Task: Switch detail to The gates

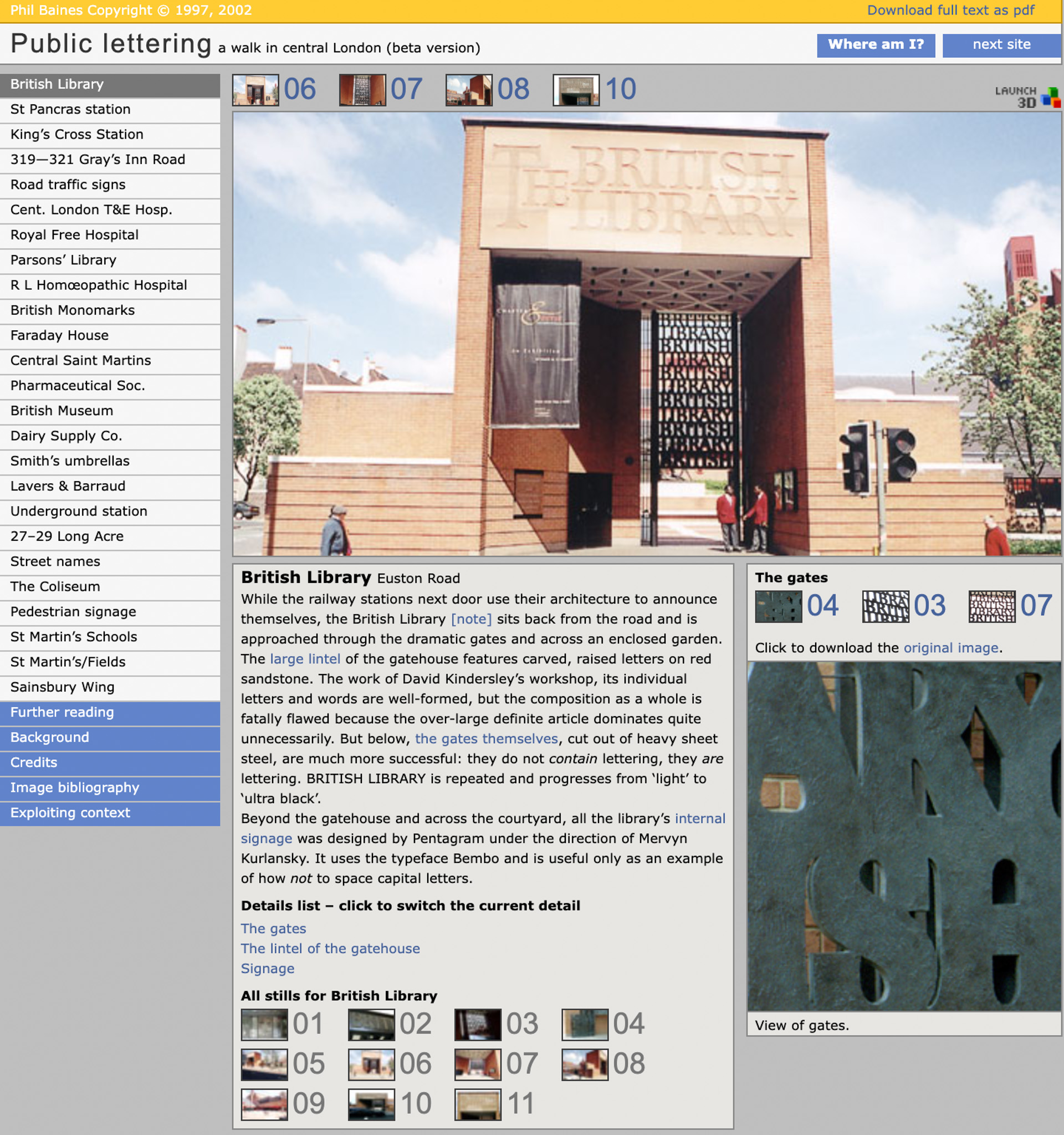Action: point(273,929)
